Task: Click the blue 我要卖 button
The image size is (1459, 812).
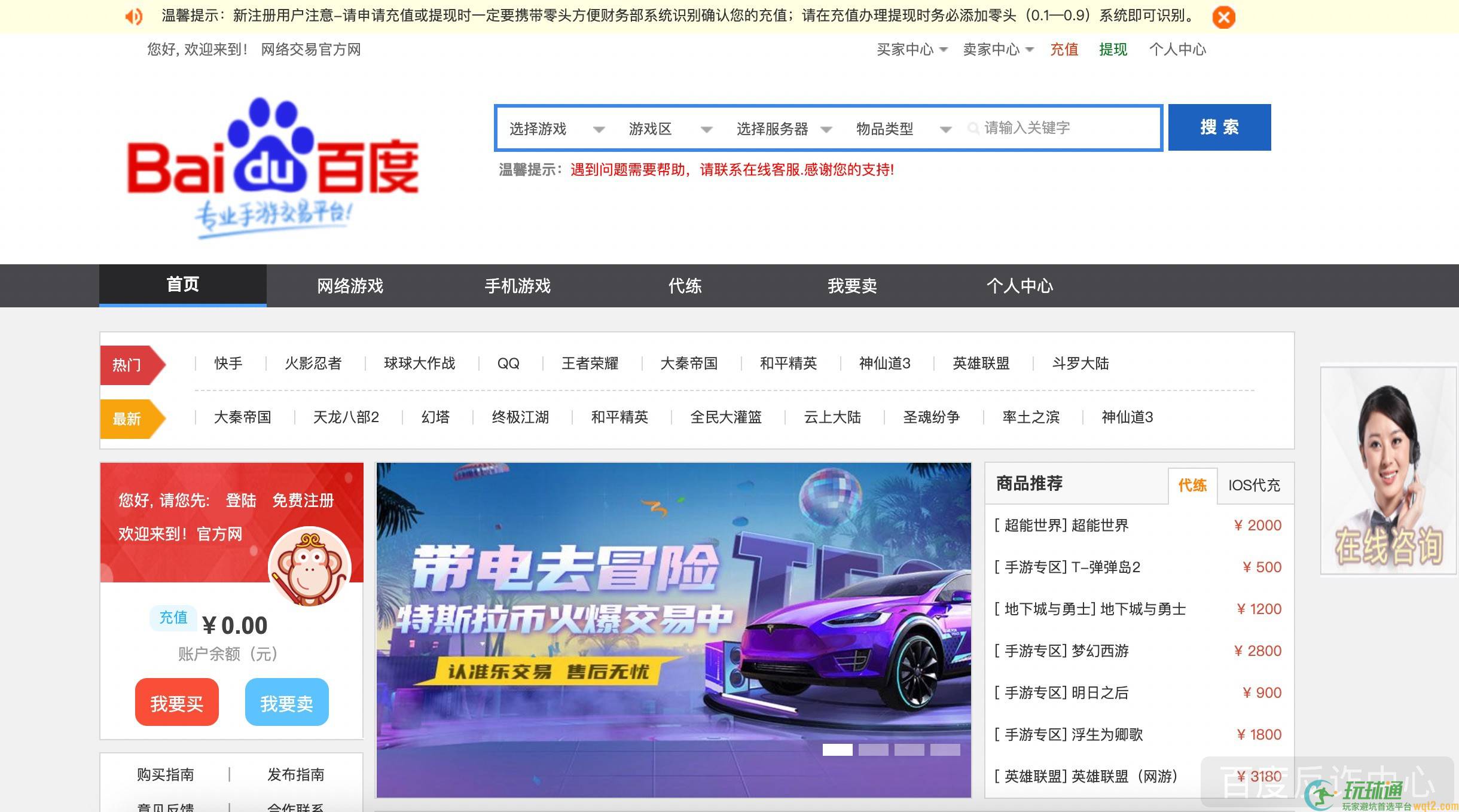Action: coord(287,703)
